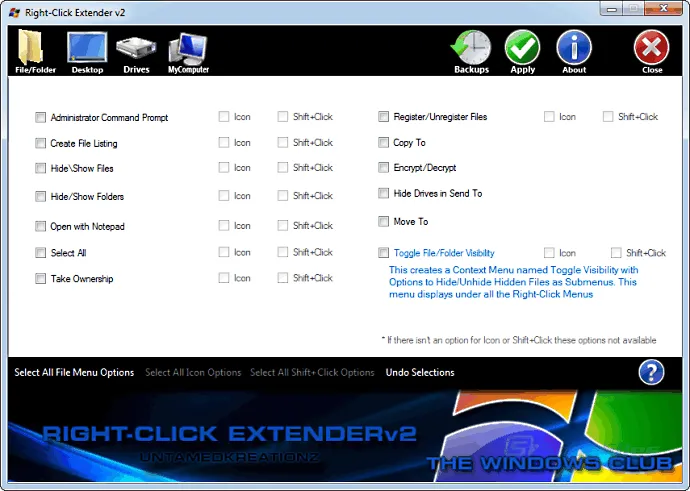The height and width of the screenshot is (491, 690).
Task: Tick Shift+Click for Administrator Command Prompt
Action: (283, 117)
